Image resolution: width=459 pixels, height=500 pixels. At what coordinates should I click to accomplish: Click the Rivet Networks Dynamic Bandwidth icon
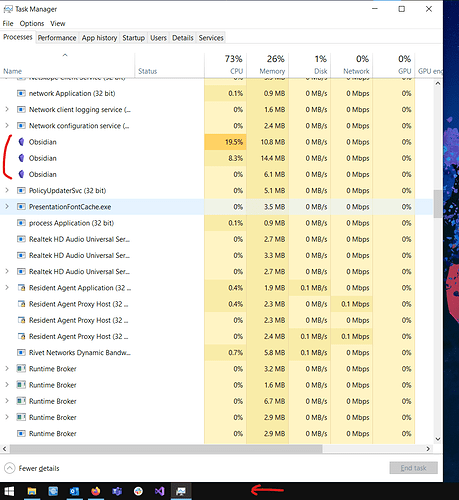(21, 353)
